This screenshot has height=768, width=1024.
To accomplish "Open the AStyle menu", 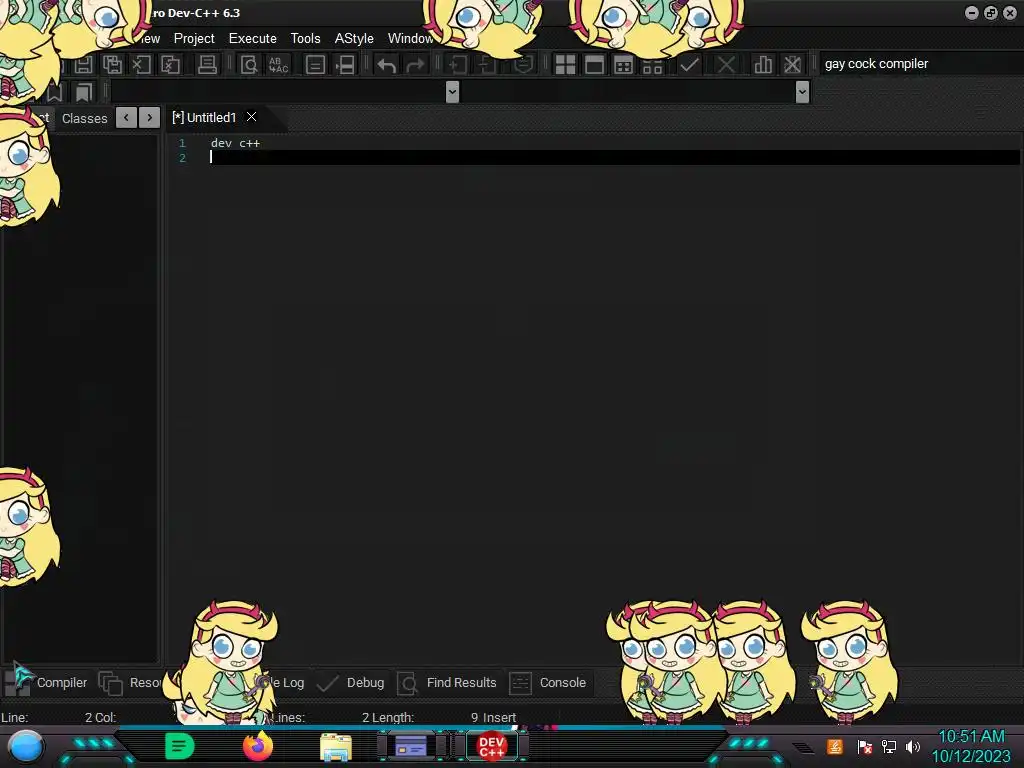I will (354, 39).
